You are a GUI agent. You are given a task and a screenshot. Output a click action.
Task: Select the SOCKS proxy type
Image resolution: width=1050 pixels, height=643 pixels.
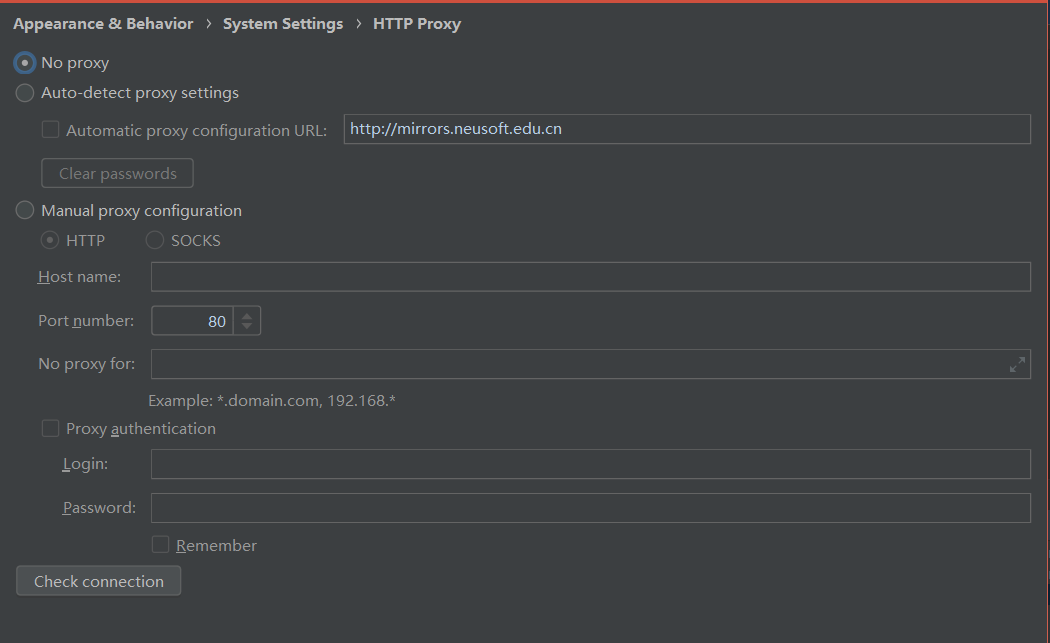[155, 240]
